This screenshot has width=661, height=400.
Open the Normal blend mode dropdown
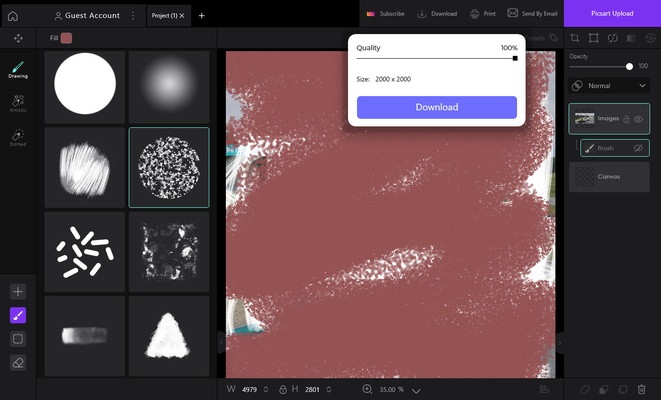pyautogui.click(x=608, y=86)
